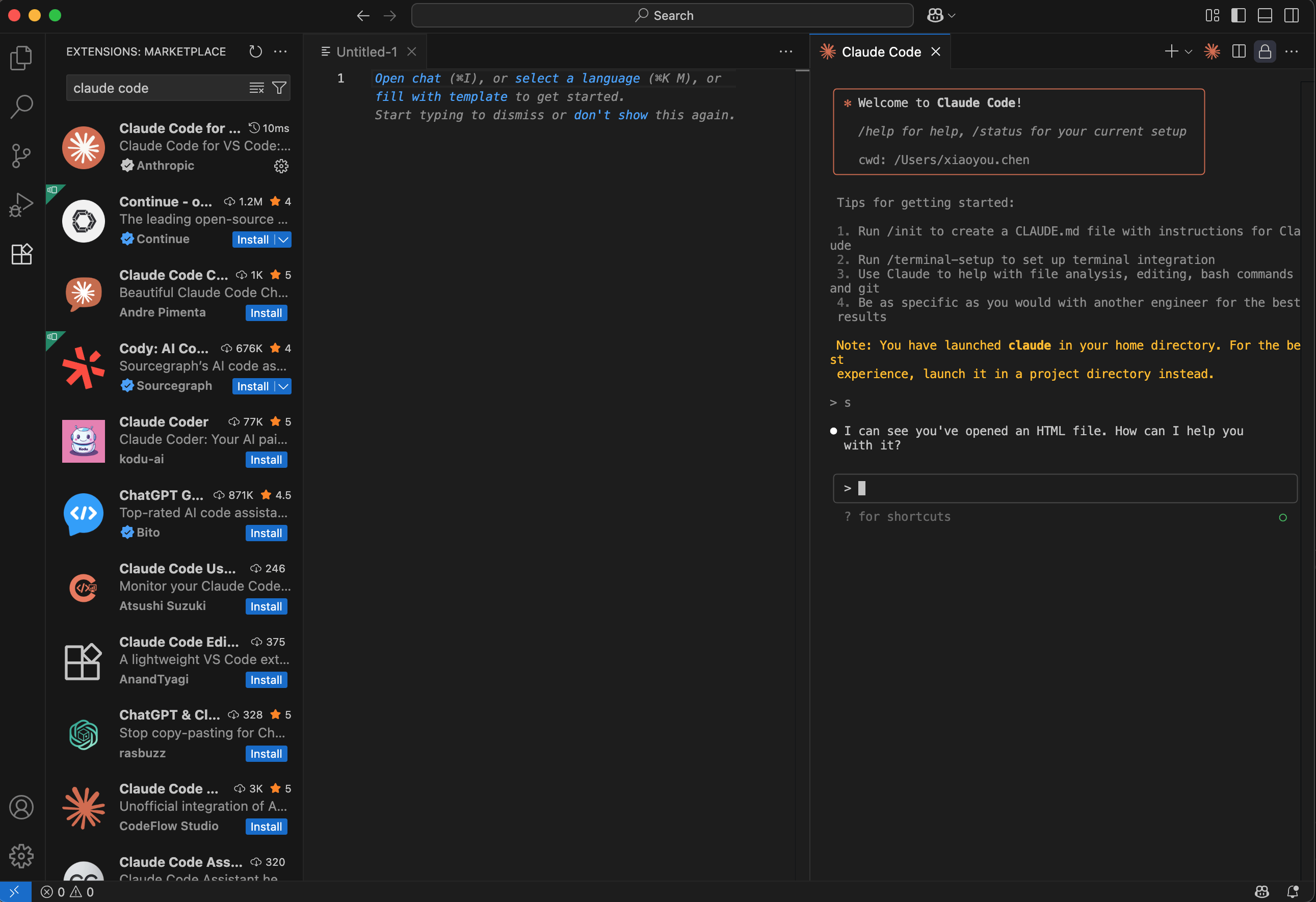This screenshot has width=1316, height=902.
Task: Install the Claude Coder extension
Action: coord(266,460)
